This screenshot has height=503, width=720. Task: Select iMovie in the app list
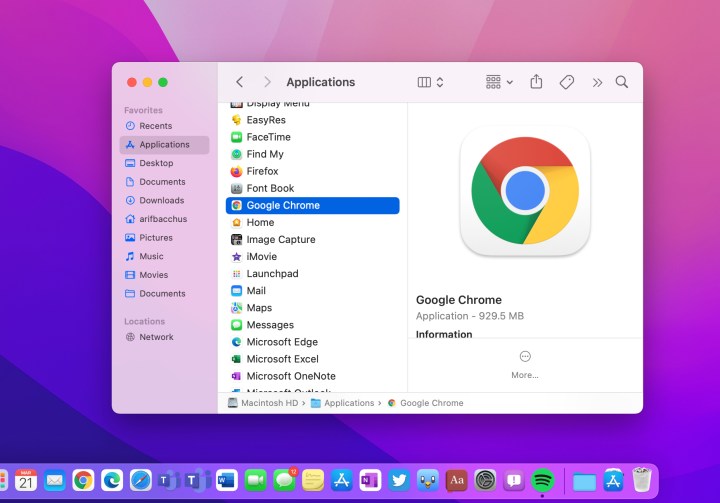tap(313, 256)
